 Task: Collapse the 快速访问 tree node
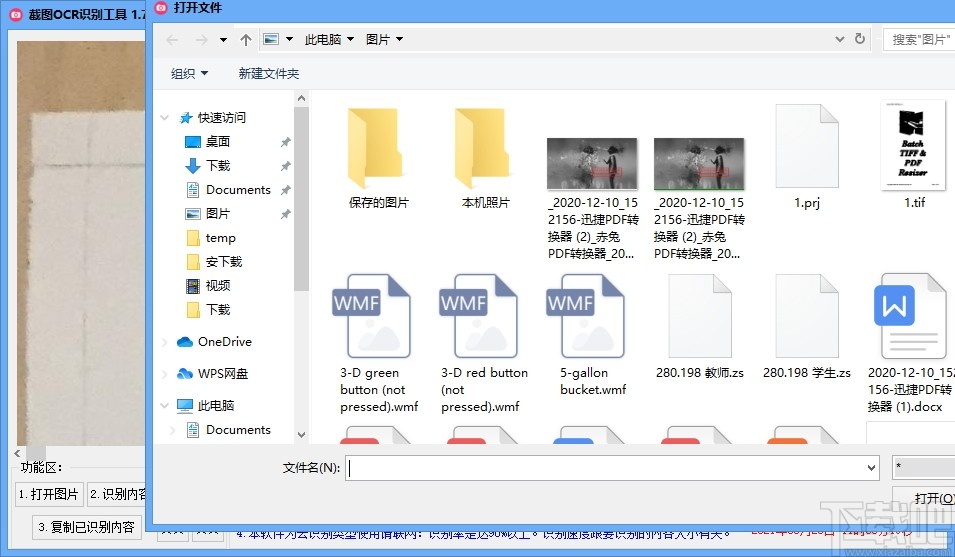click(x=164, y=117)
